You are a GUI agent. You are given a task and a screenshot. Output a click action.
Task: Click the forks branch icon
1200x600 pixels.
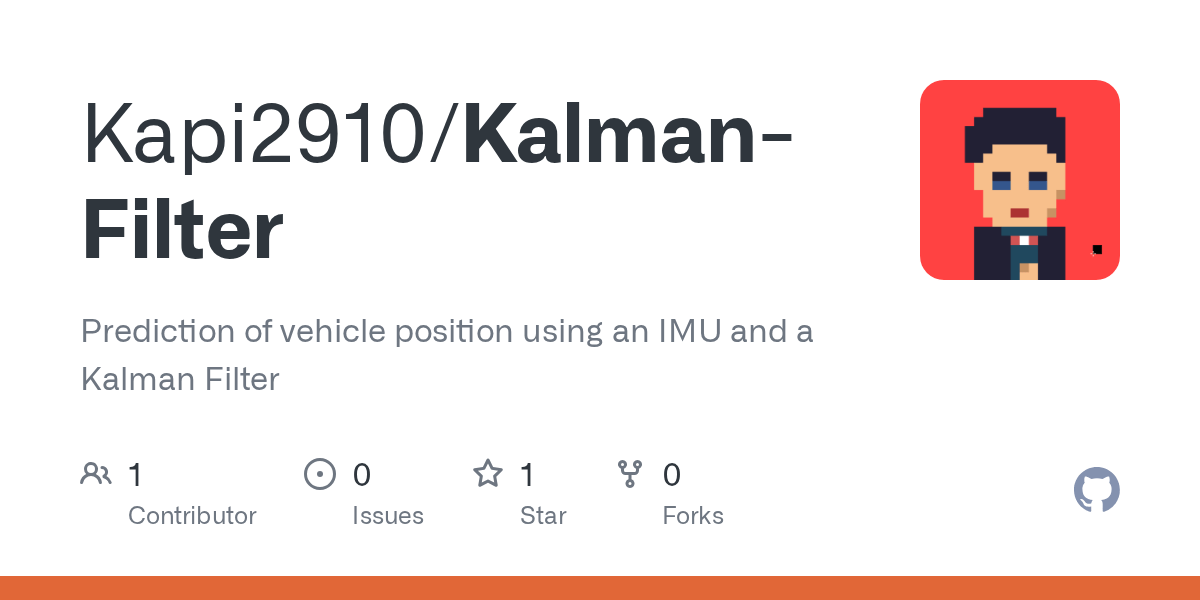click(630, 474)
